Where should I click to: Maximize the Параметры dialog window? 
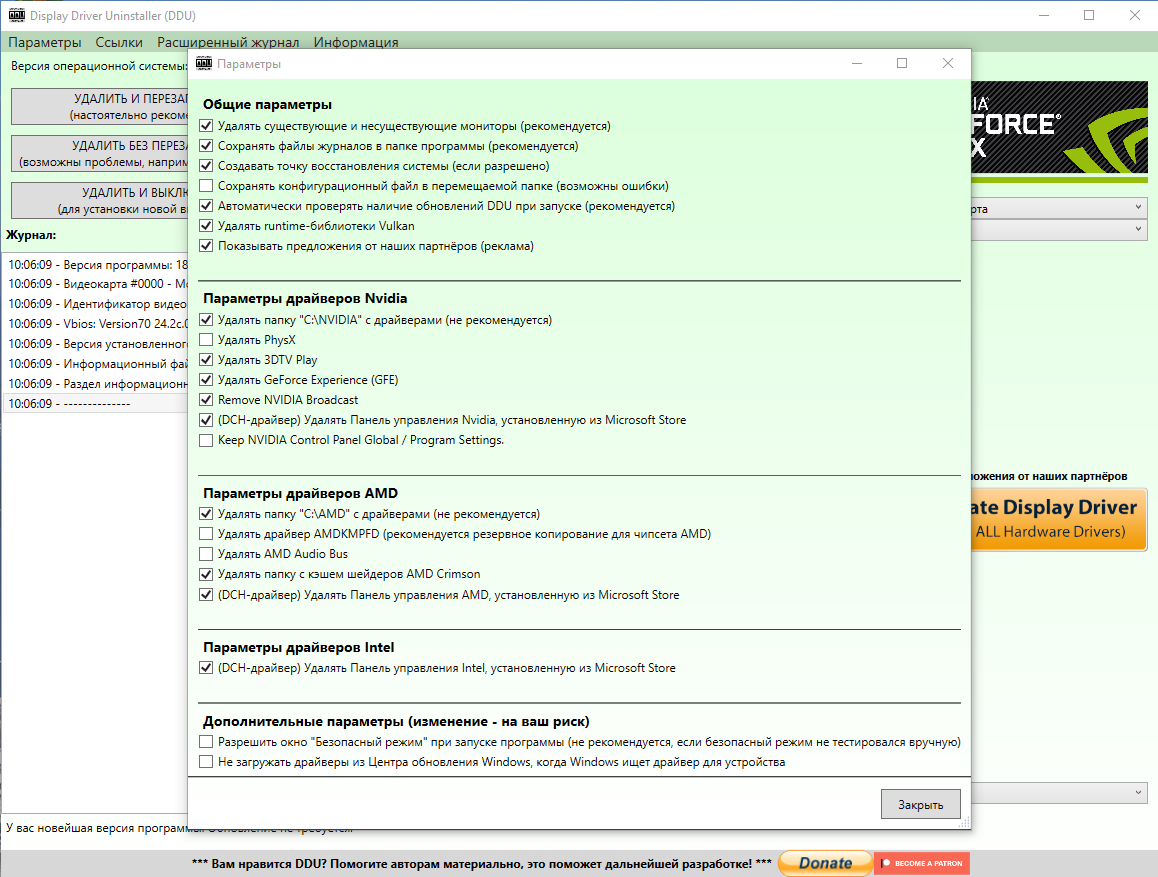[x=902, y=63]
